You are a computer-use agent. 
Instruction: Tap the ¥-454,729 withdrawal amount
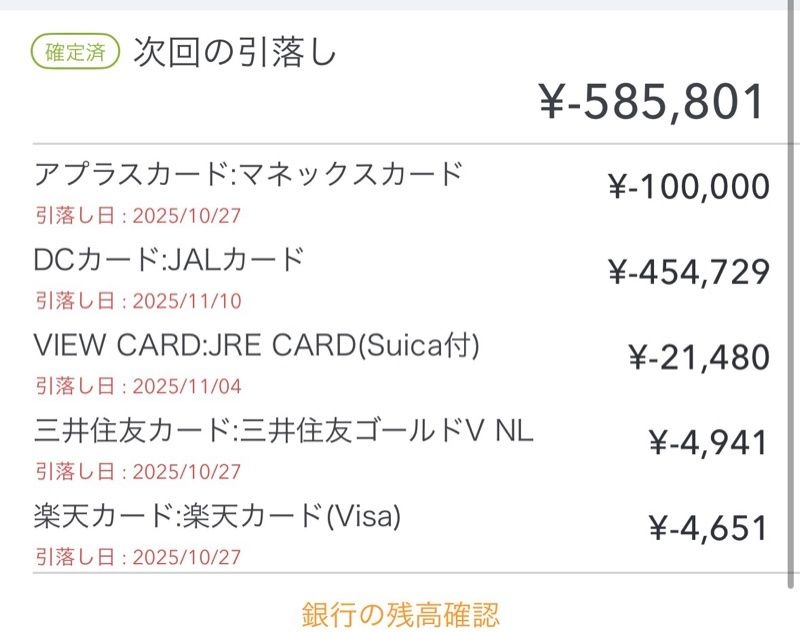pos(689,272)
